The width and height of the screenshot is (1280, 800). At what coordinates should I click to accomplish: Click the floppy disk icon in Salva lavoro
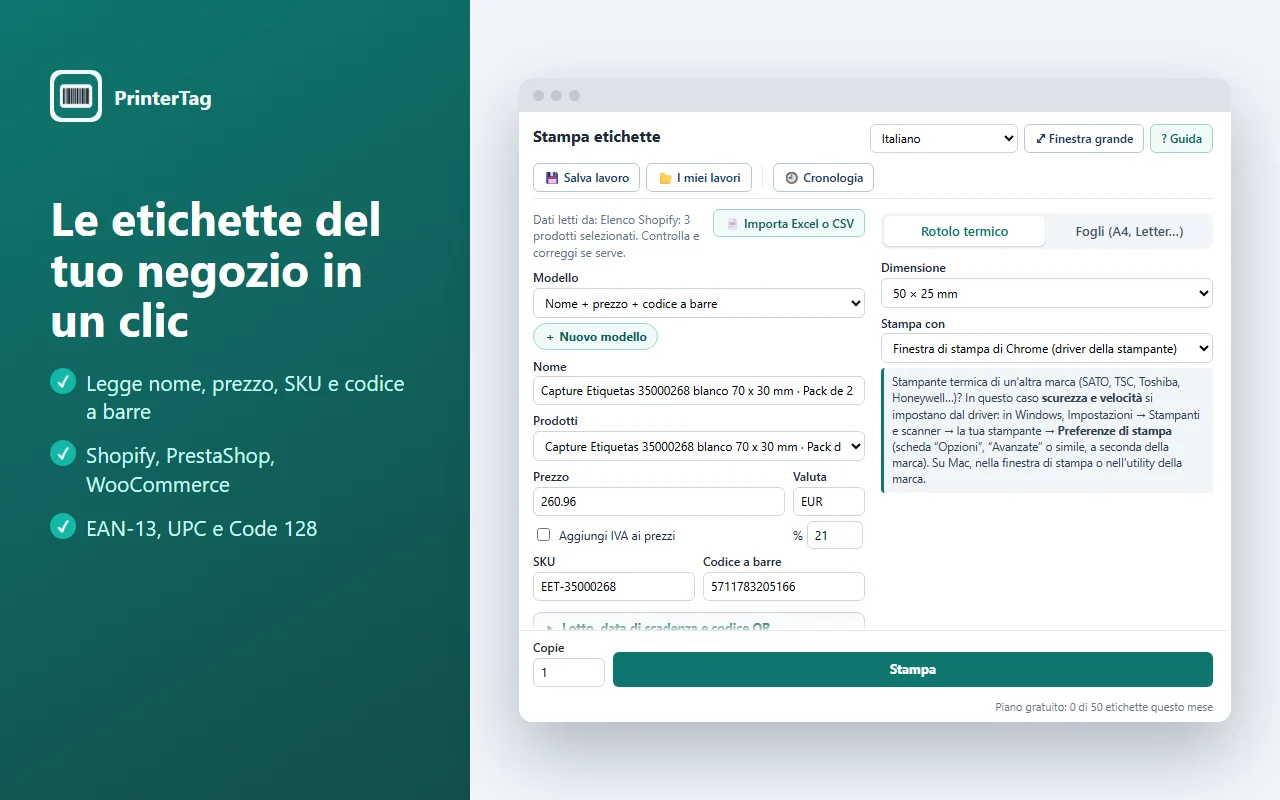click(552, 178)
